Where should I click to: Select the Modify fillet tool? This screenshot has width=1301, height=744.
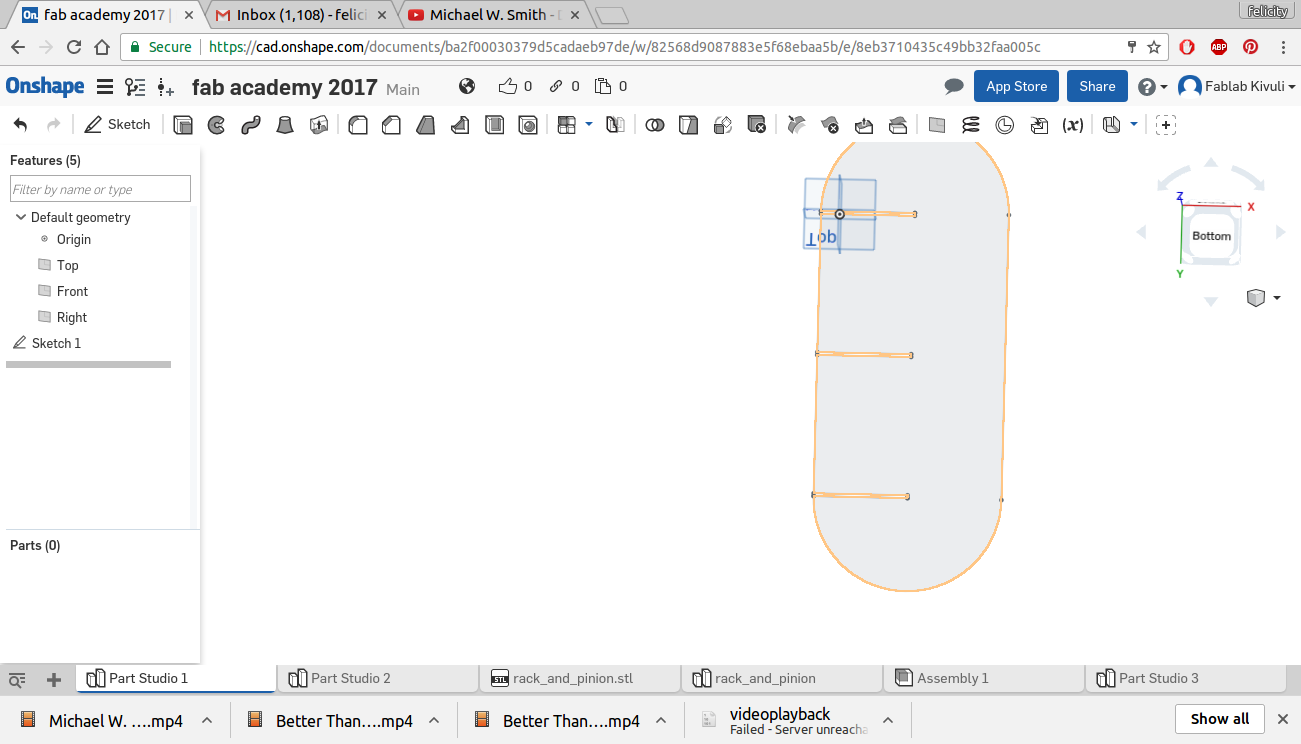(x=796, y=125)
